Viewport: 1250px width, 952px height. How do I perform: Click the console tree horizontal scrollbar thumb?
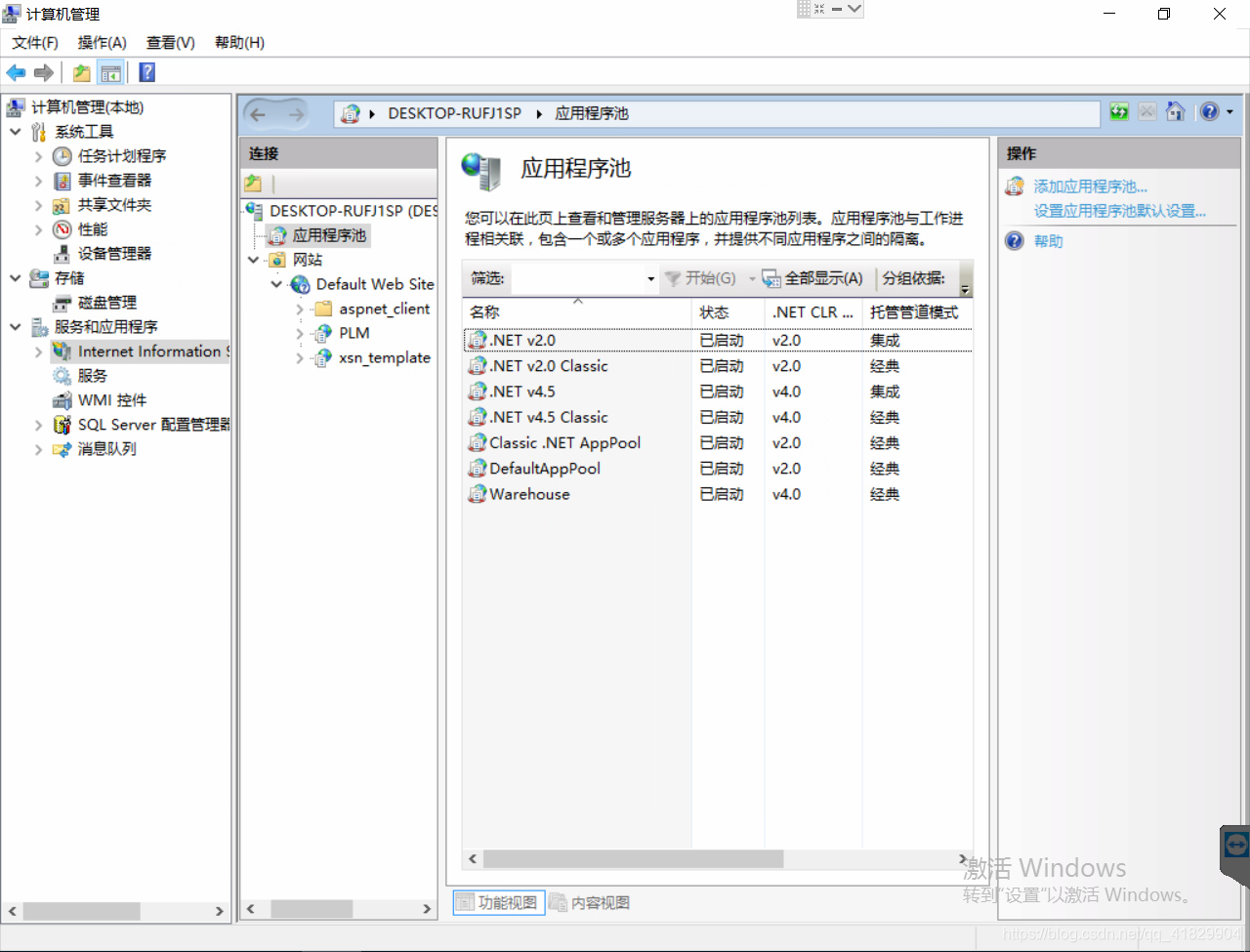82,910
